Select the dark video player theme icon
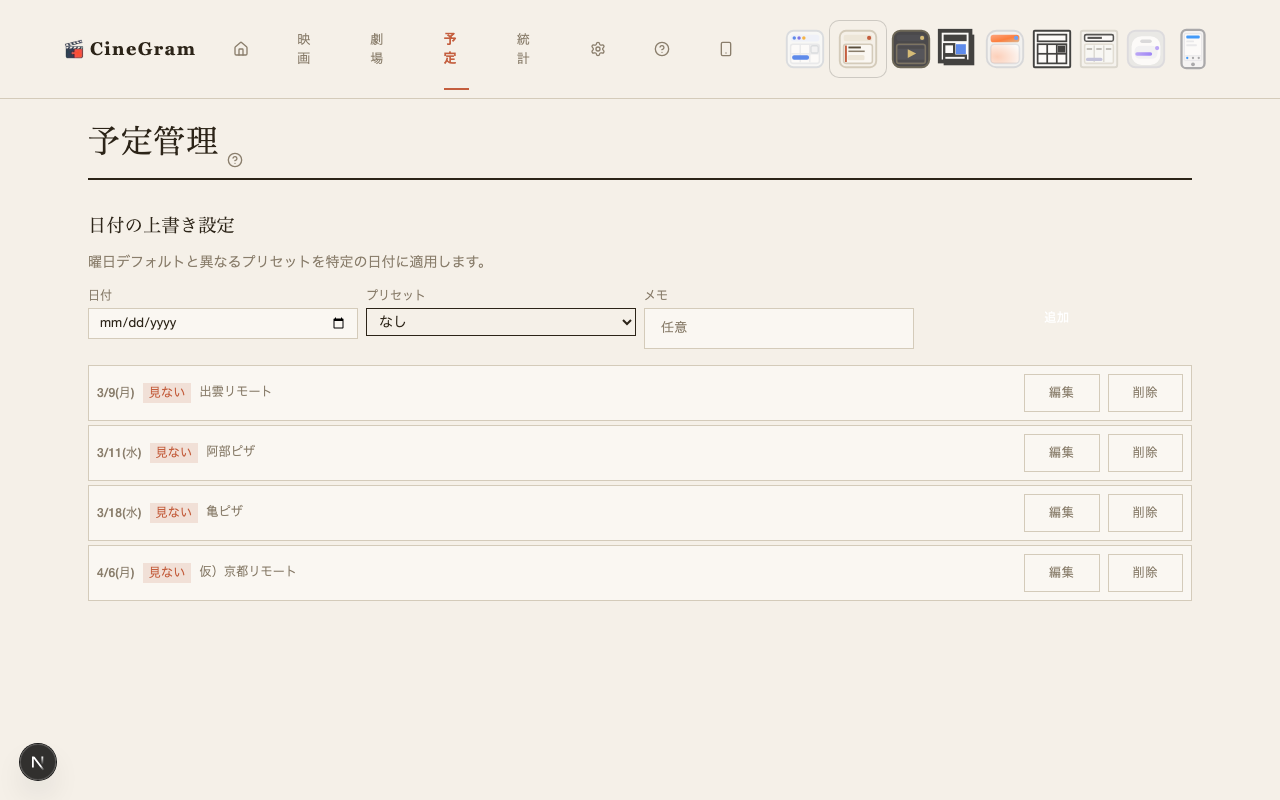Image resolution: width=1280 pixels, height=800 pixels. tap(910, 49)
